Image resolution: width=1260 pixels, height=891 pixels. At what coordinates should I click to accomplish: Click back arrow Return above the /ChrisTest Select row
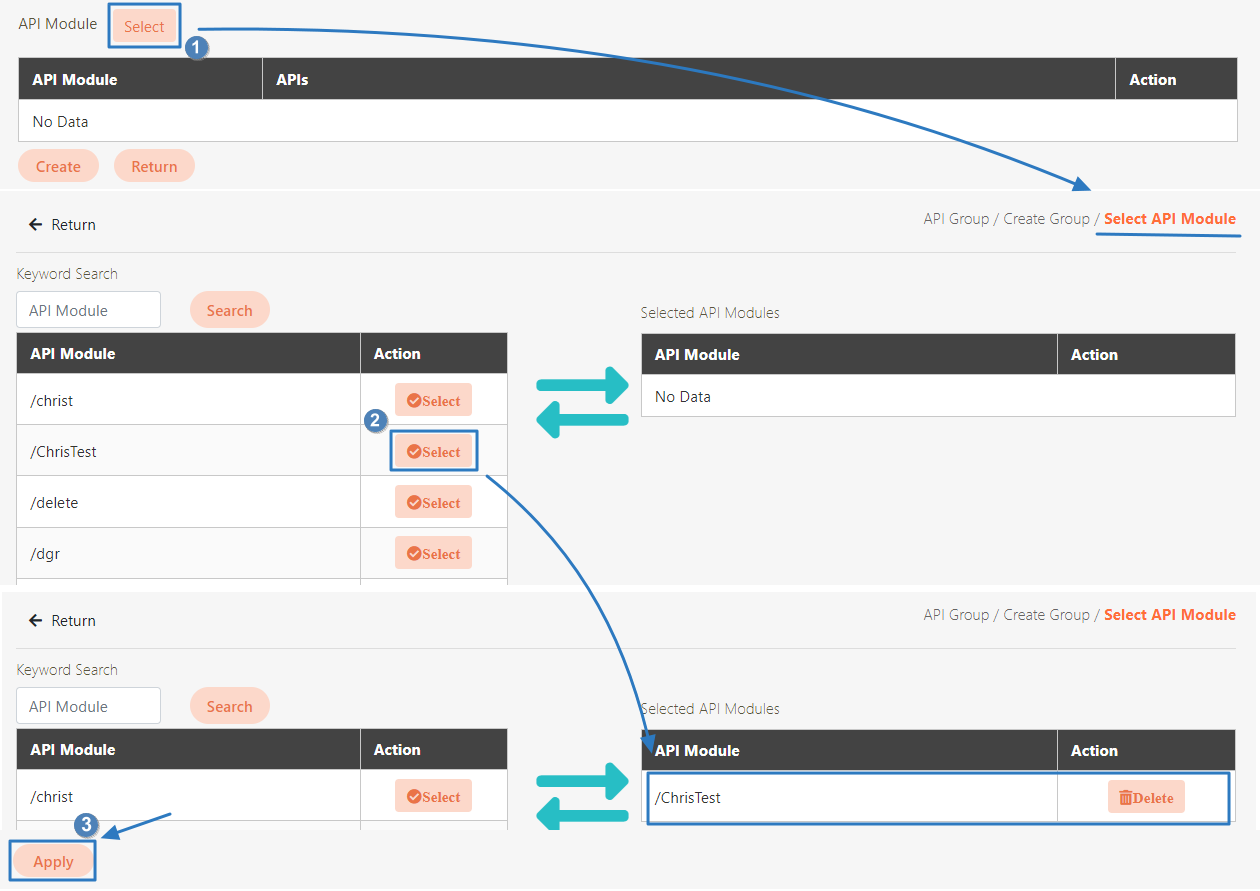click(x=62, y=225)
